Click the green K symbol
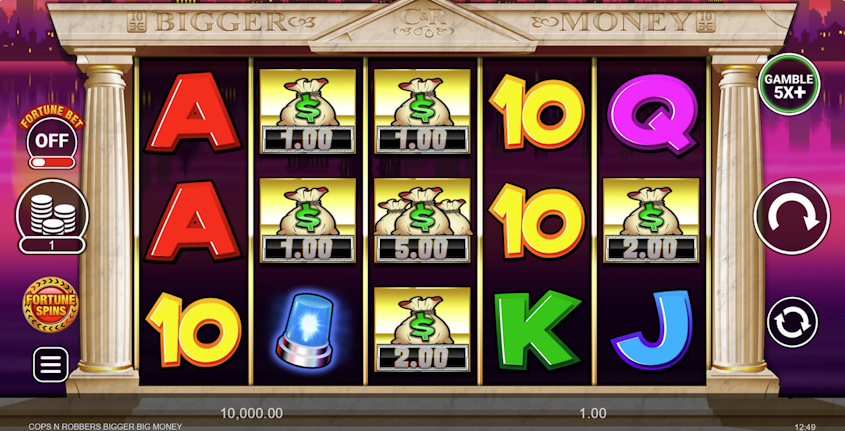 [x=537, y=330]
